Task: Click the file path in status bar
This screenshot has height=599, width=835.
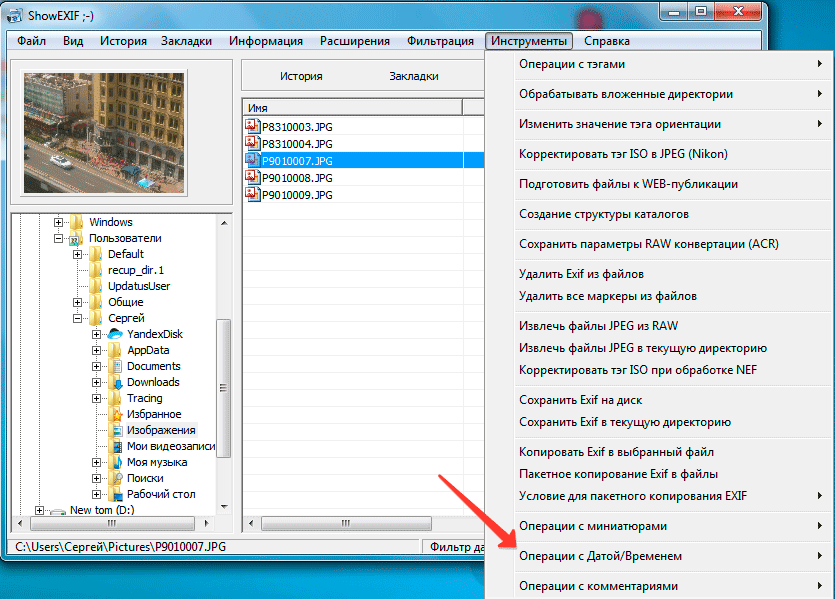Action: [x=120, y=547]
